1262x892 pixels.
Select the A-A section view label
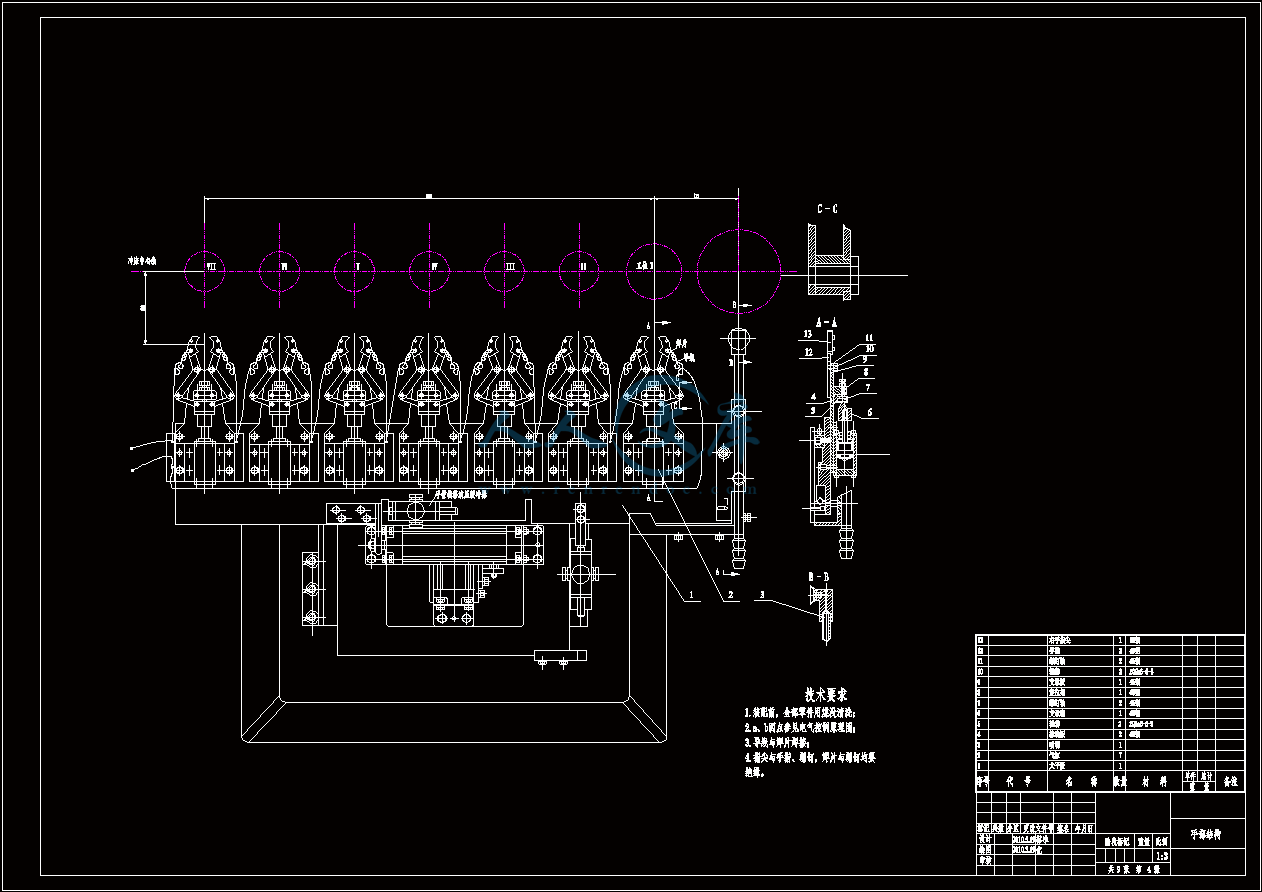click(826, 324)
